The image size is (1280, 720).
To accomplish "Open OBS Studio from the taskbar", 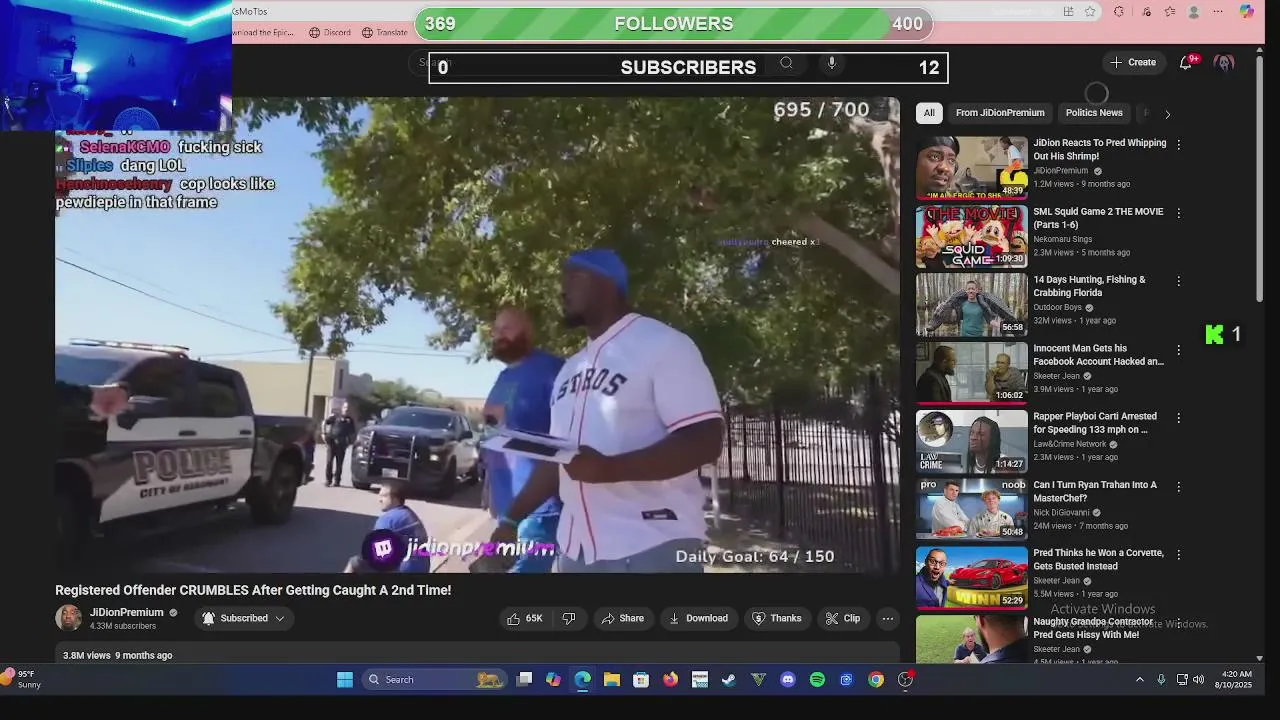I will (905, 680).
